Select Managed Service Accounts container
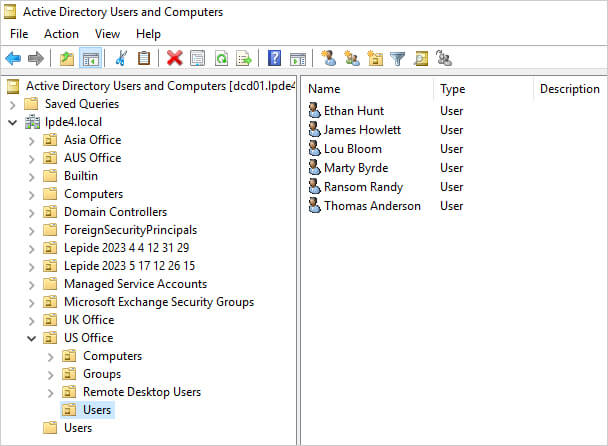This screenshot has width=608, height=446. coord(136,284)
